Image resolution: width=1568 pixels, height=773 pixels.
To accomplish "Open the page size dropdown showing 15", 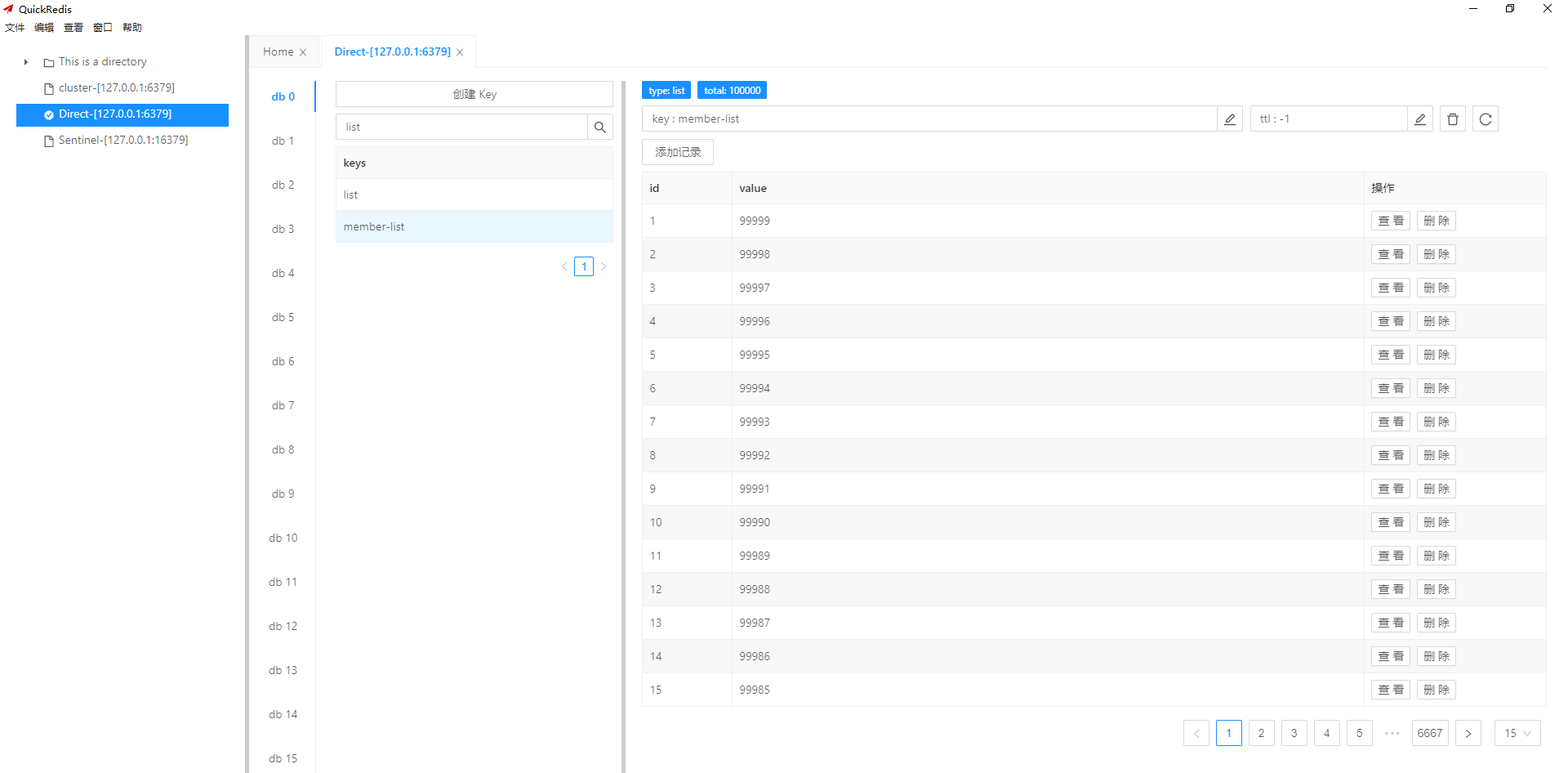I will point(1517,733).
